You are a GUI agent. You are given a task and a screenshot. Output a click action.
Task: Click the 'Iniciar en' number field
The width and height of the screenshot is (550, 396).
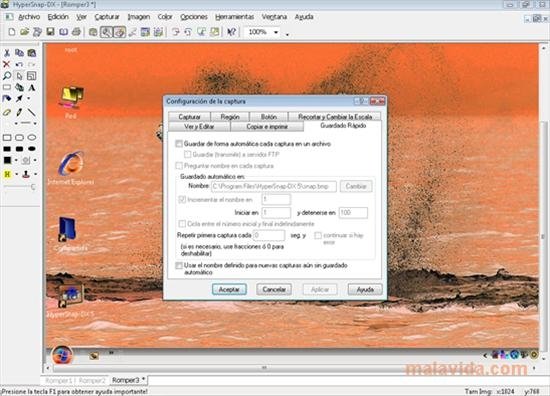[x=276, y=213]
